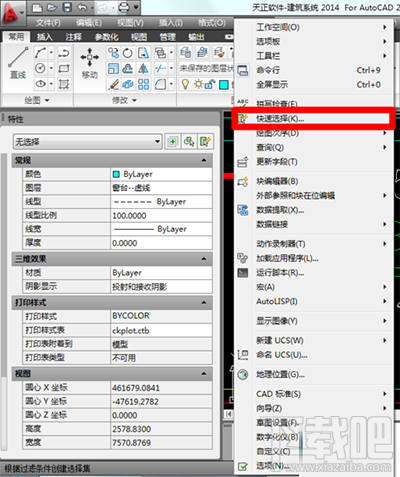Expand the 绘图 panel dropdown arrow
This screenshot has width=400, height=477.
[x=47, y=100]
